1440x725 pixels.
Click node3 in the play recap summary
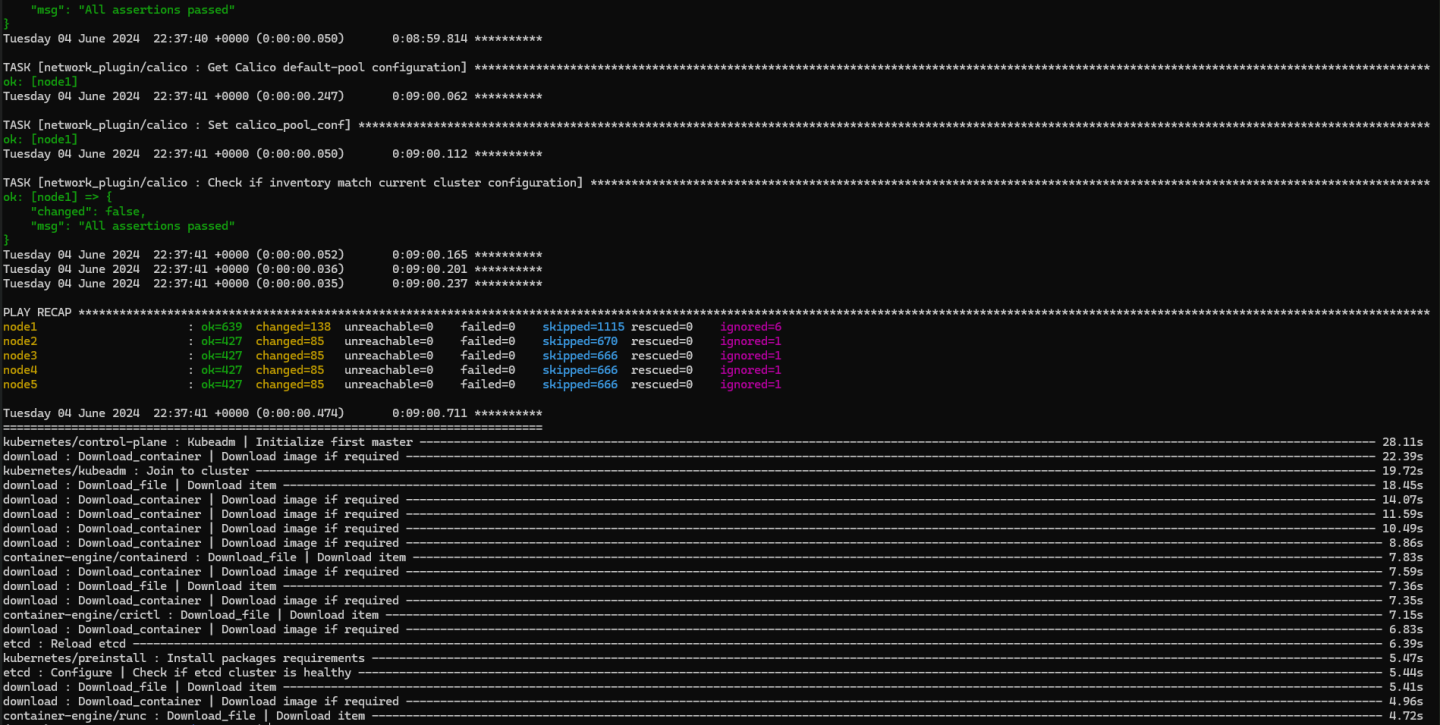[x=19, y=355]
